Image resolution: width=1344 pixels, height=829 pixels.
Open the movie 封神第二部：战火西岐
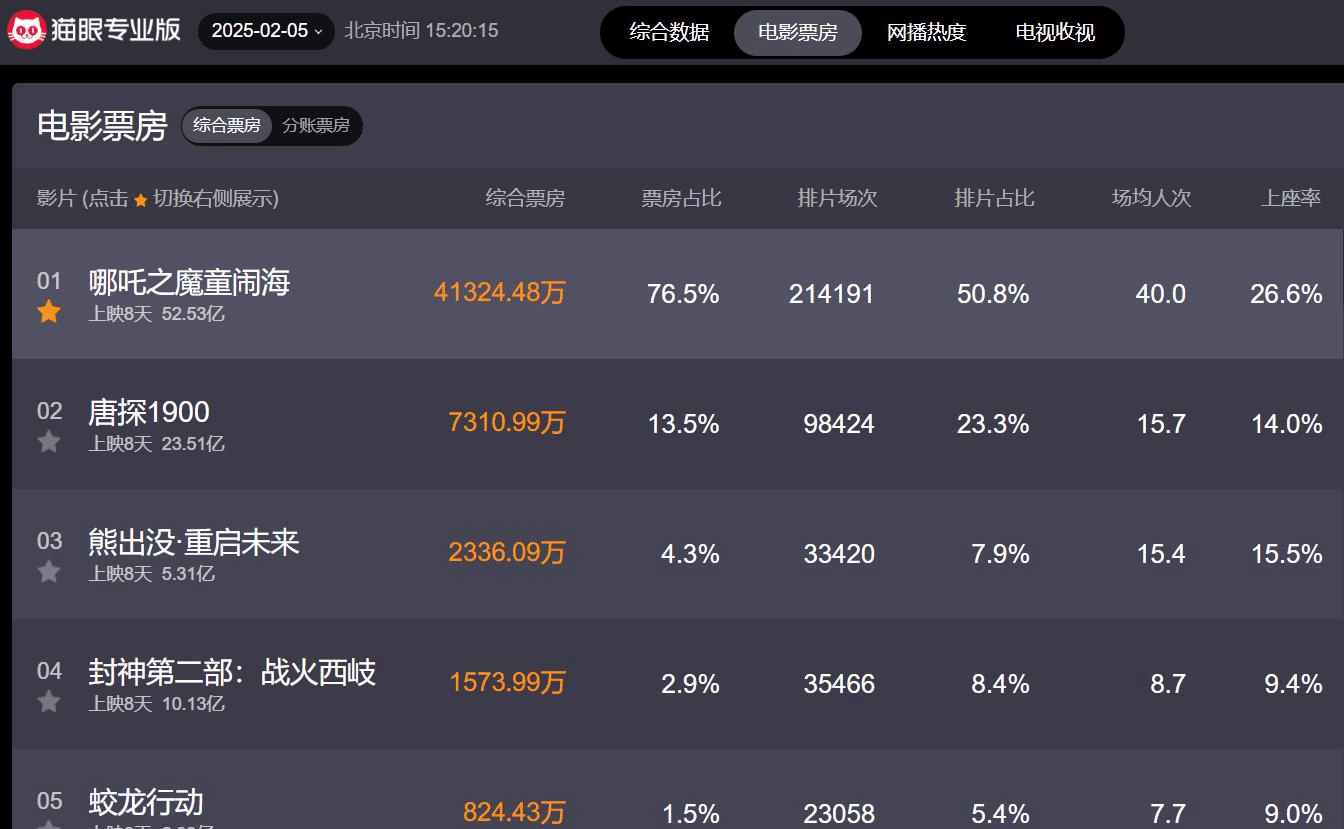[232, 672]
